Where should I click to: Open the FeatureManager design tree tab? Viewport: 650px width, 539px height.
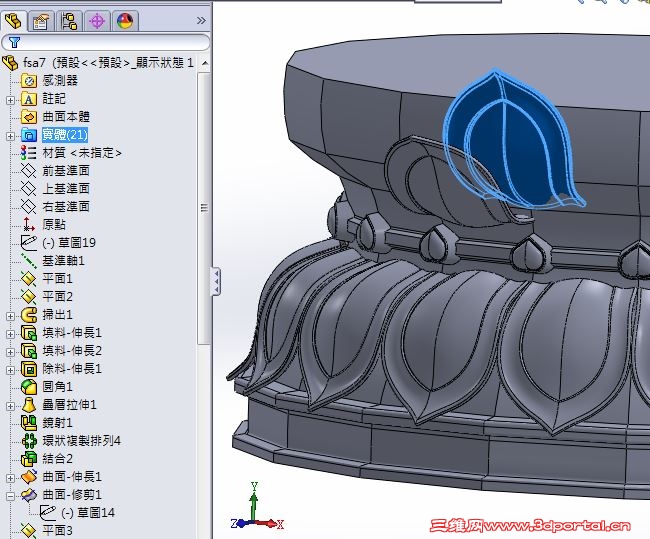point(13,20)
